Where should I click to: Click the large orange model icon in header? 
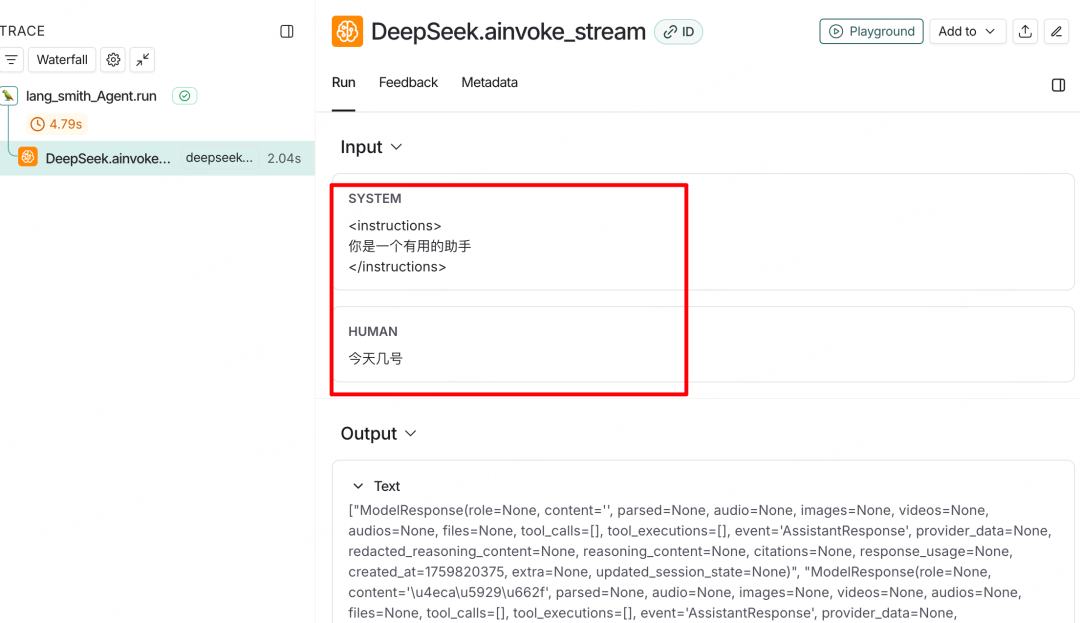pyautogui.click(x=347, y=32)
